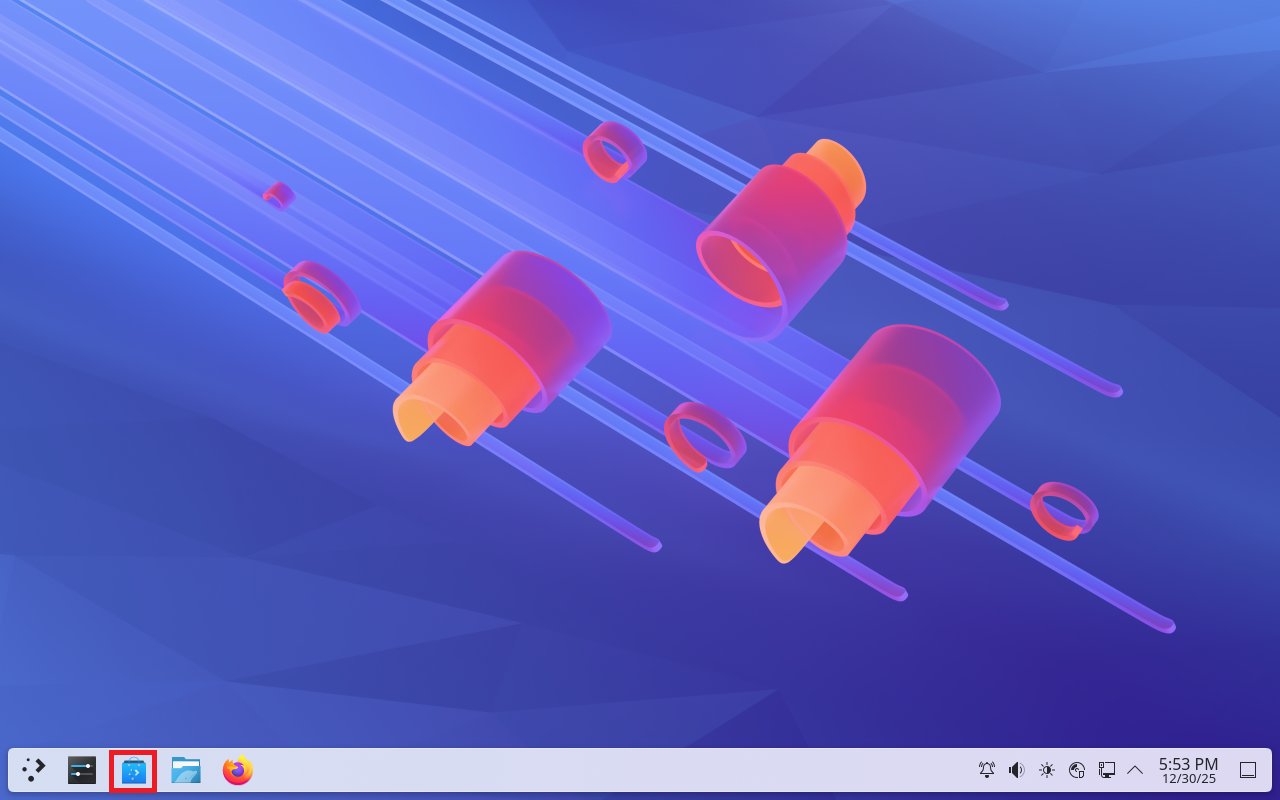Open the Dolphin file manager
The image size is (1280, 800).
[186, 770]
